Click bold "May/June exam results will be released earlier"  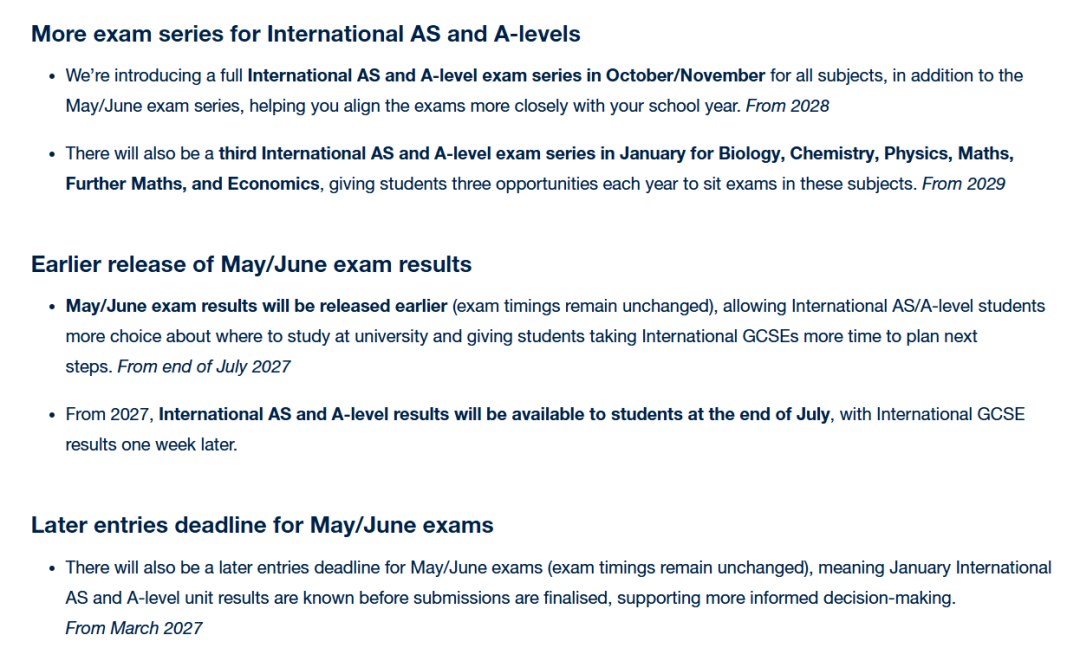coord(256,305)
